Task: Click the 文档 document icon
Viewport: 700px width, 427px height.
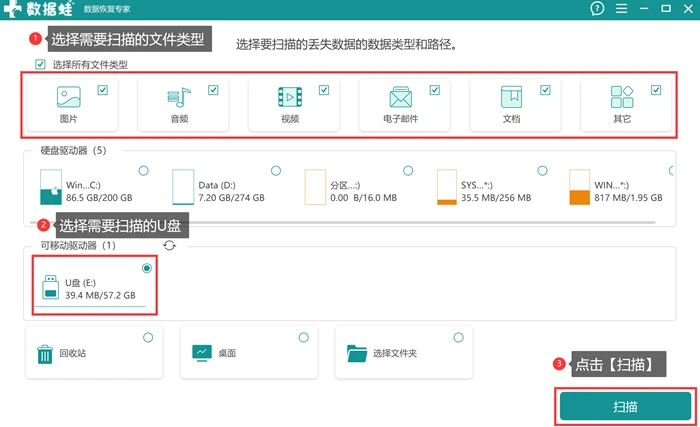Action: click(511, 97)
